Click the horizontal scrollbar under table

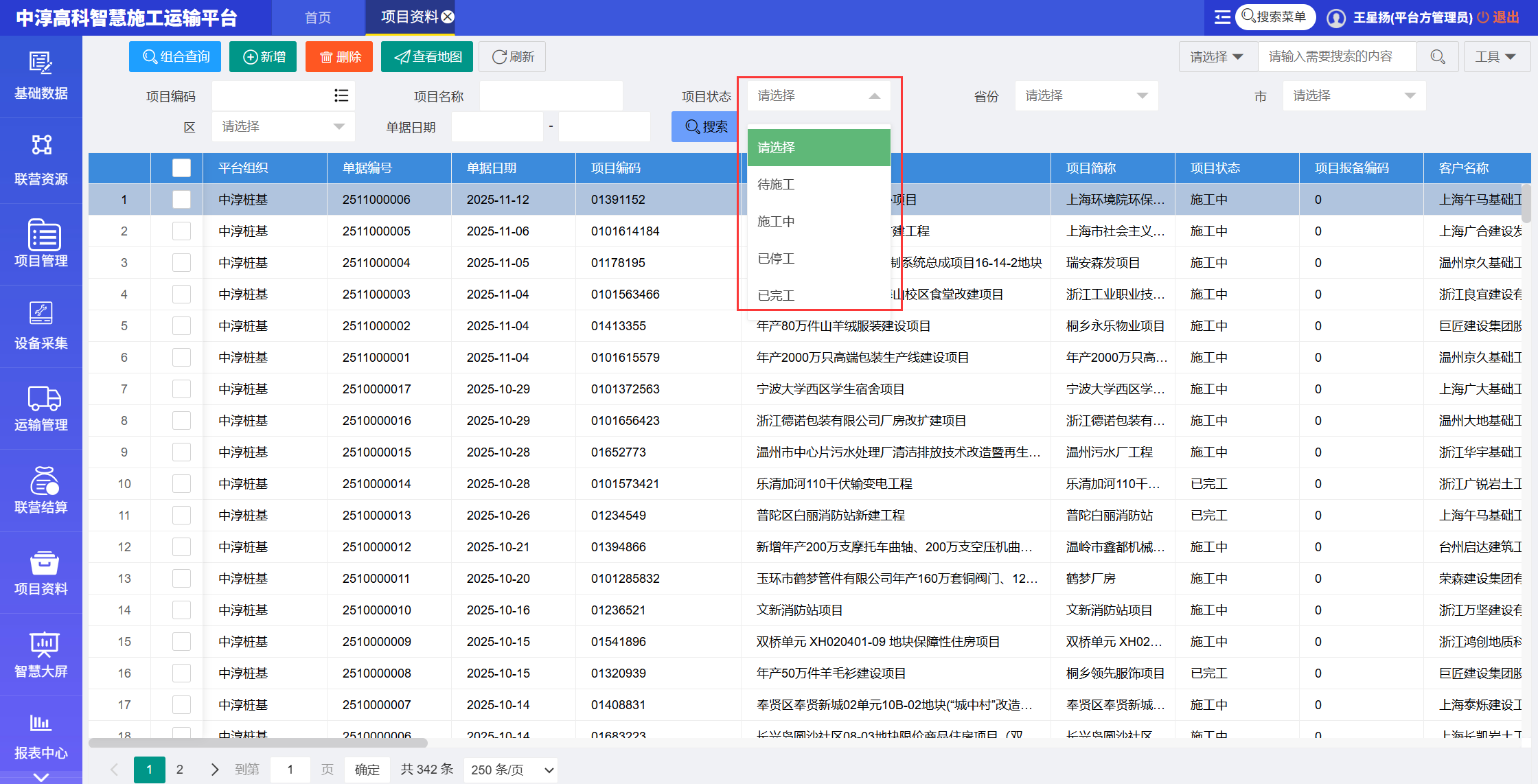[x=258, y=743]
